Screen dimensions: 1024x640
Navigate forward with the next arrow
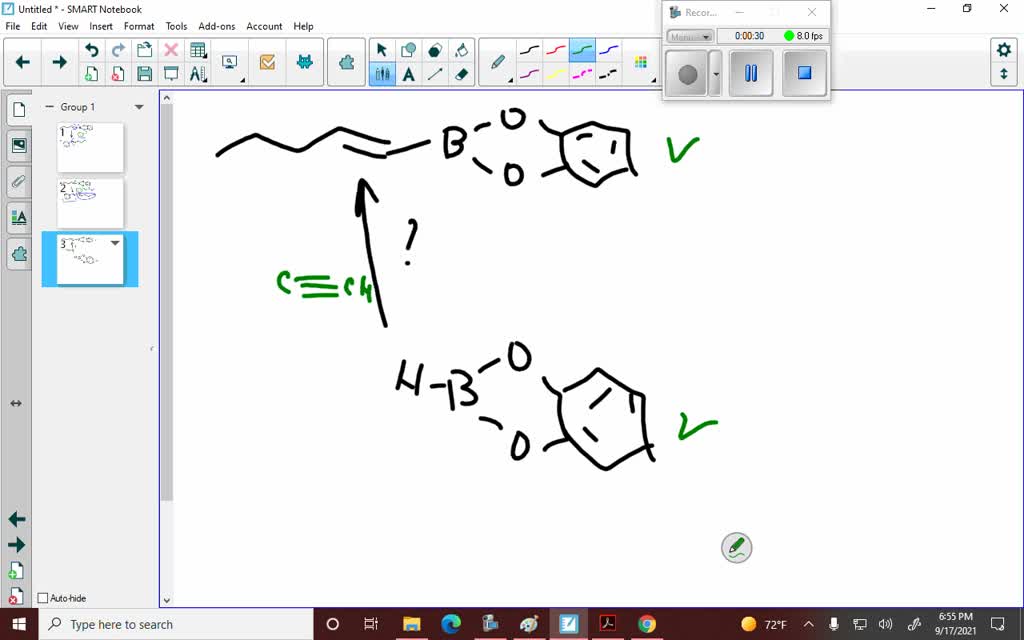pos(59,61)
